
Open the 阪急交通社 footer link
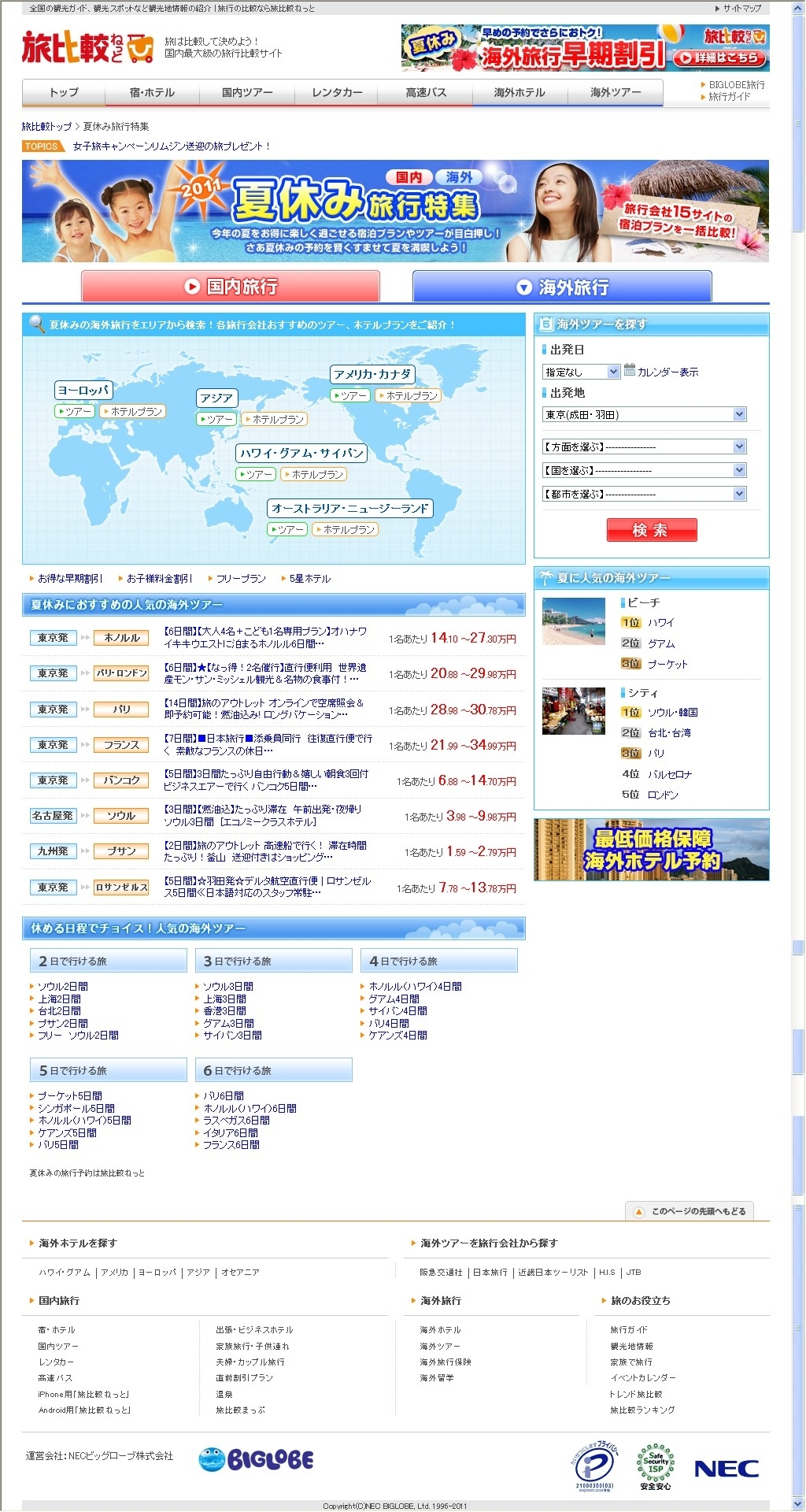point(441,1272)
